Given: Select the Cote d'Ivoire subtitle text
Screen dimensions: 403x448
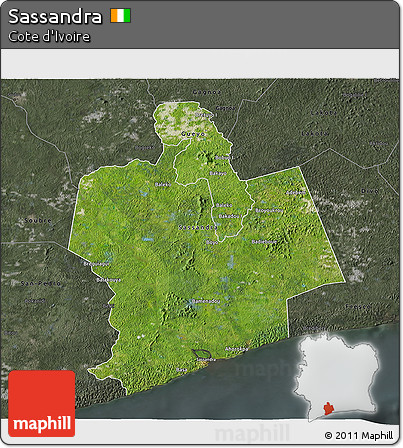Looking at the screenshot, I should tap(49, 36).
